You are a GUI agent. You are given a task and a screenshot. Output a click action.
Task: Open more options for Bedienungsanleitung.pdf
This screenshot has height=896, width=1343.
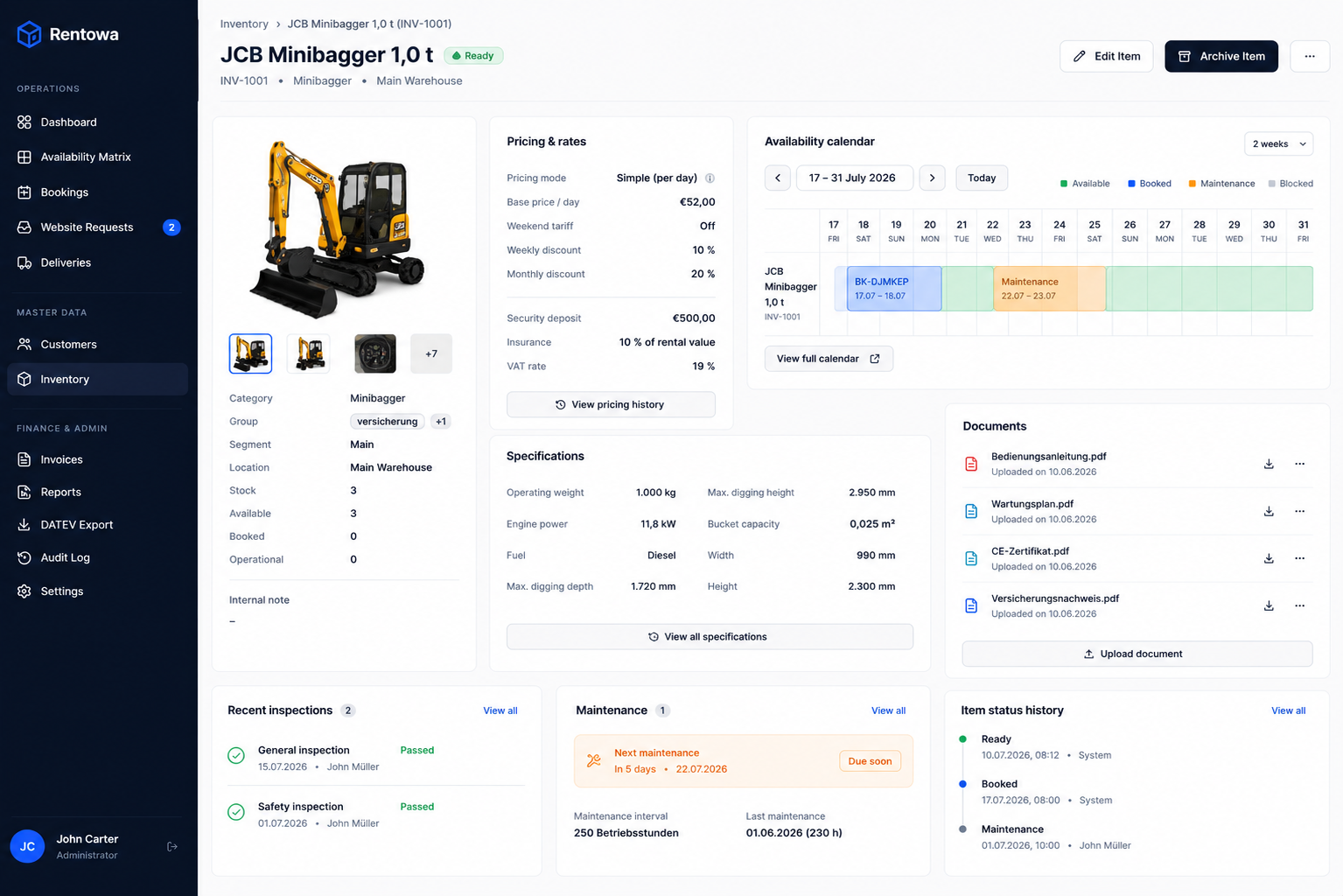coord(1299,464)
